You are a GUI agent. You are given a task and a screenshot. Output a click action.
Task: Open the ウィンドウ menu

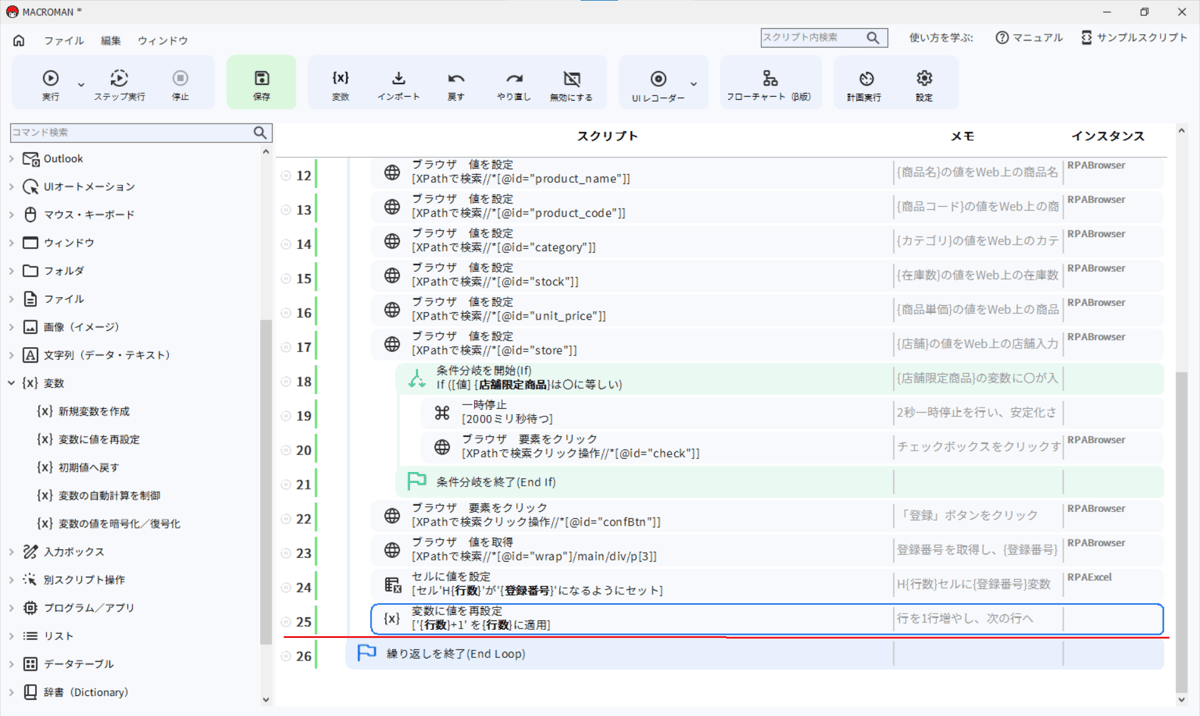coord(163,41)
